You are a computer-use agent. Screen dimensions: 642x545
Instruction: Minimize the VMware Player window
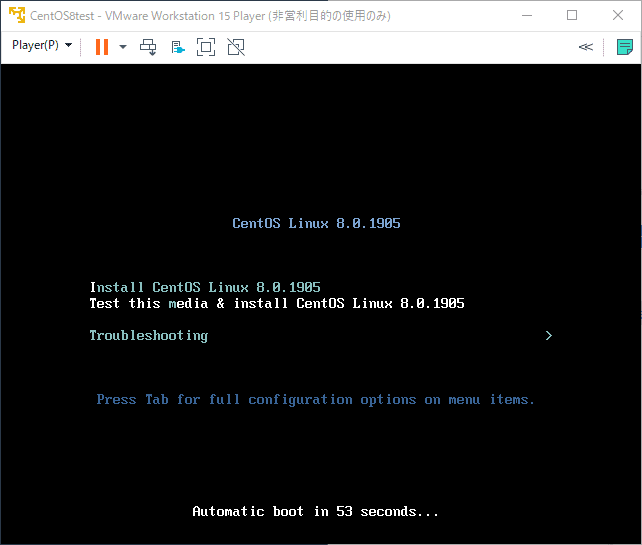pos(527,15)
